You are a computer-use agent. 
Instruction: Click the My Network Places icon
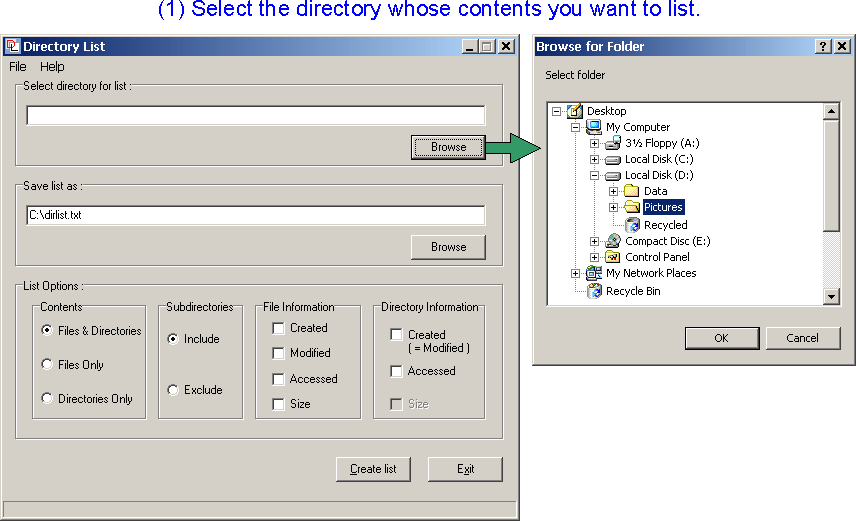(593, 273)
